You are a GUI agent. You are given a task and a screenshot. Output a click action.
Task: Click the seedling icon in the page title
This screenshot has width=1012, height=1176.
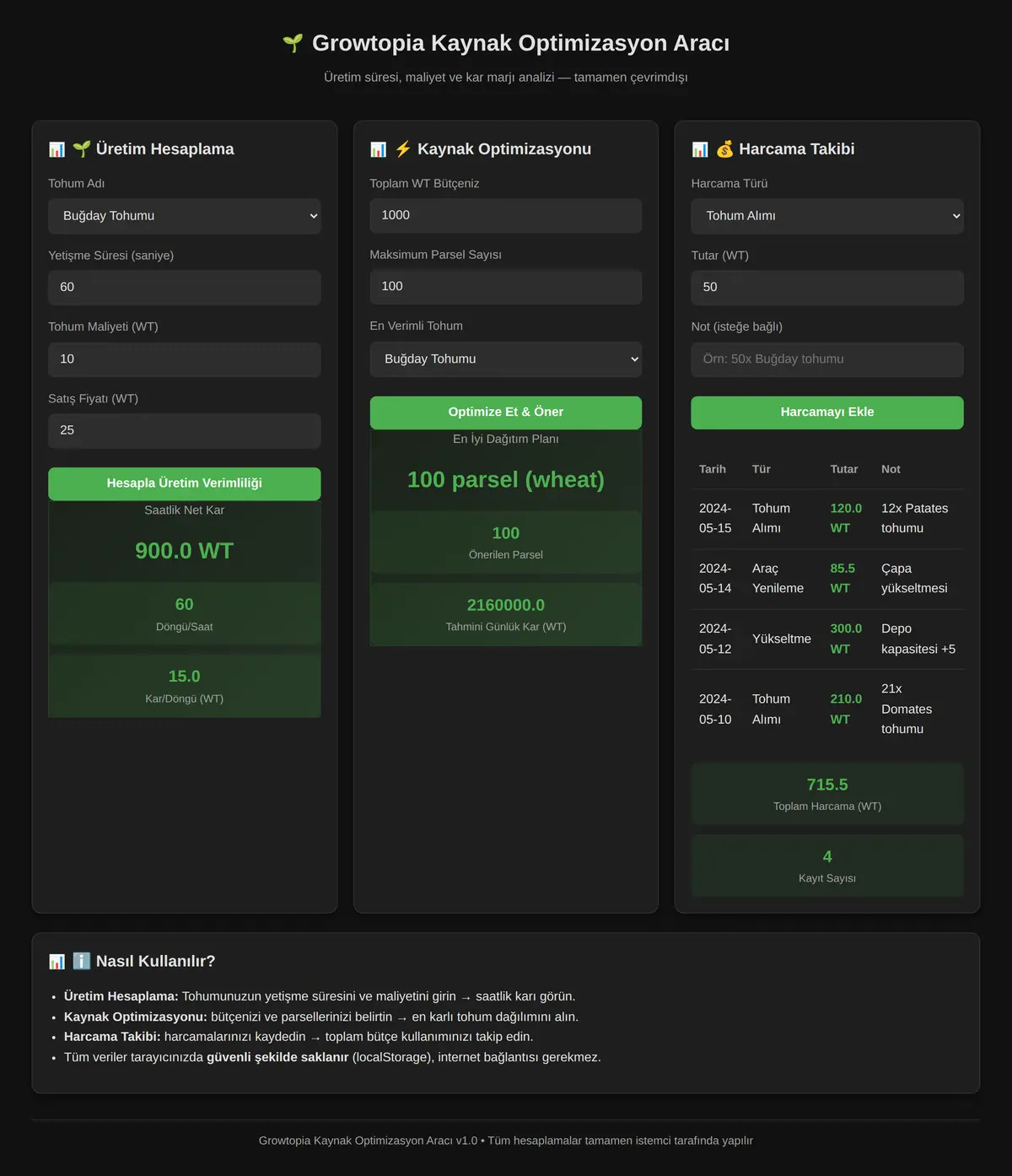click(x=293, y=43)
